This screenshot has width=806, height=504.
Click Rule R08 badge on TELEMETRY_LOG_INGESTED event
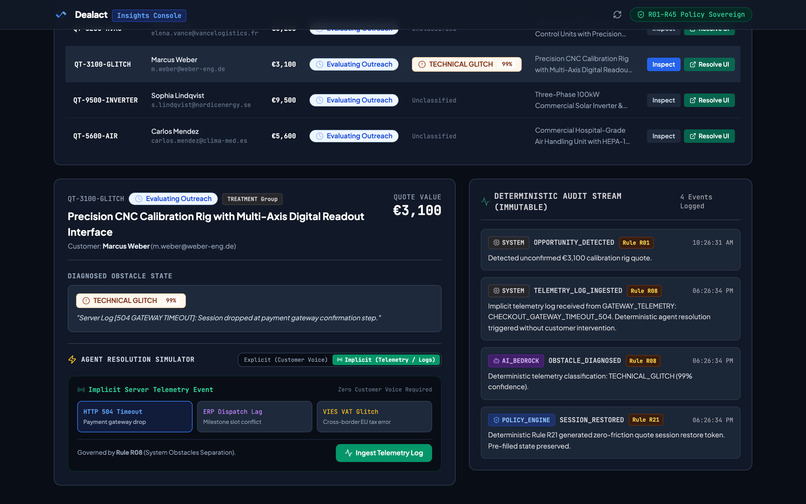pos(644,291)
